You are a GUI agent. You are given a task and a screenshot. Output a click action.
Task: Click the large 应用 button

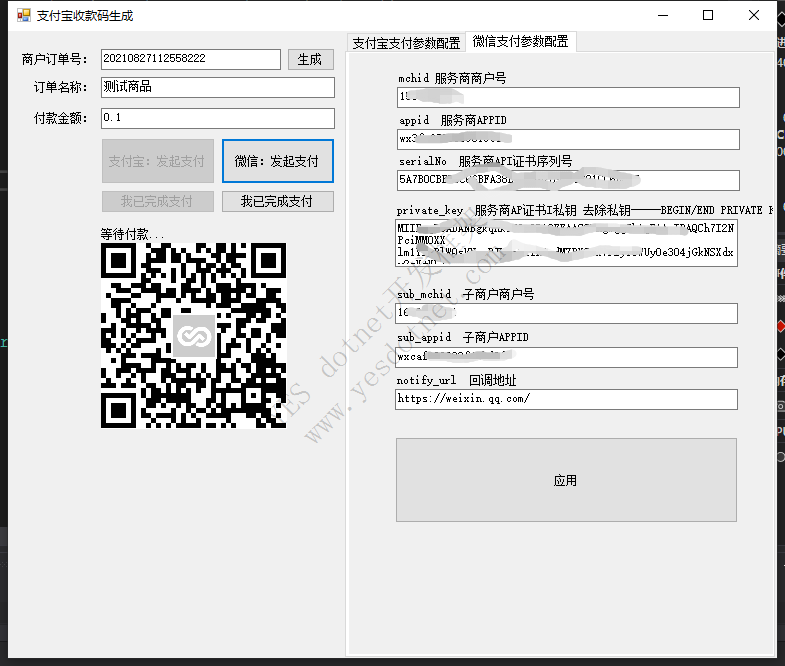pos(566,480)
